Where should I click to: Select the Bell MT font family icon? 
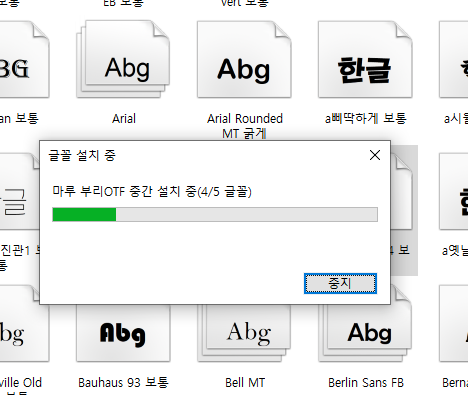point(244,333)
